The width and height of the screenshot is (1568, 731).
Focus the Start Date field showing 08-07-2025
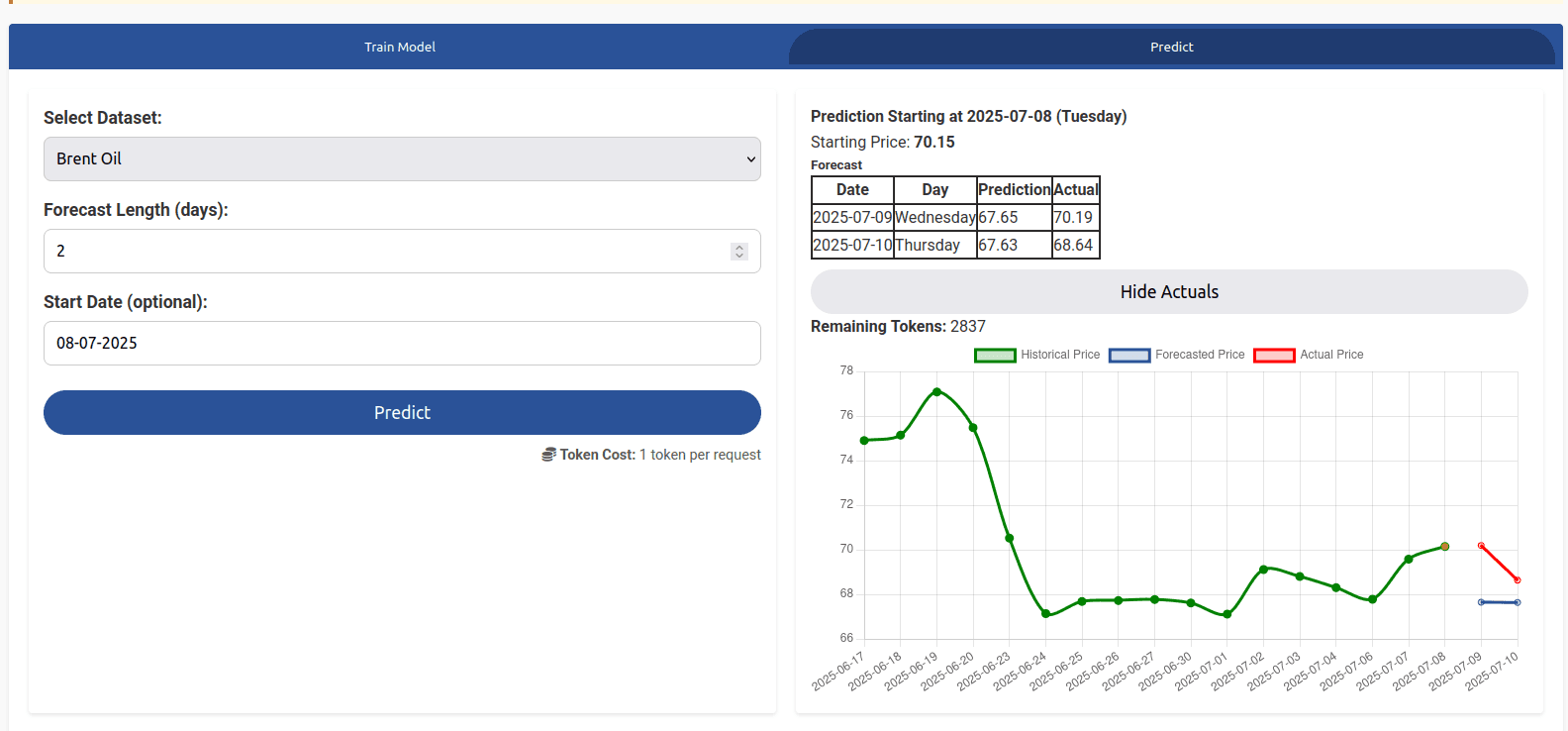(402, 343)
